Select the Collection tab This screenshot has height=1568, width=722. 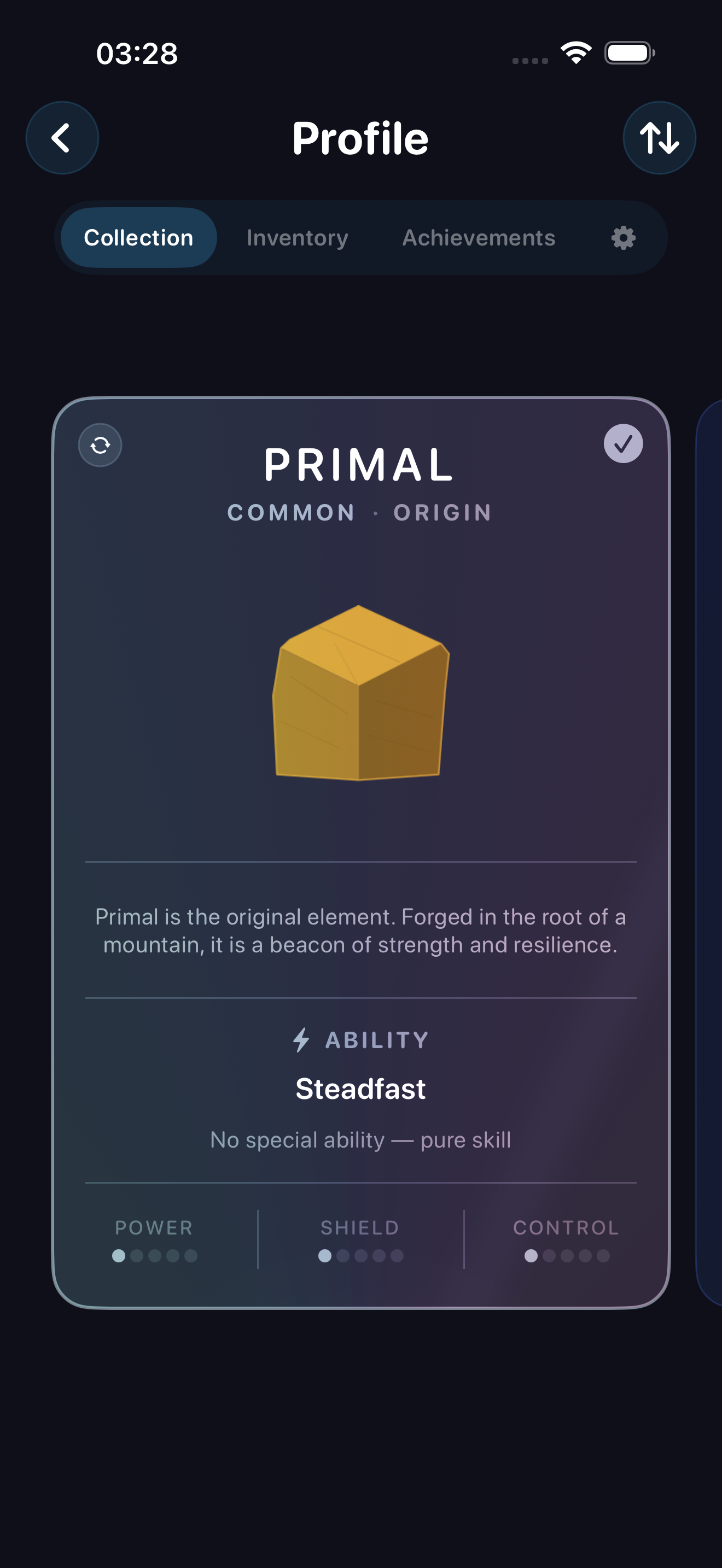[139, 237]
